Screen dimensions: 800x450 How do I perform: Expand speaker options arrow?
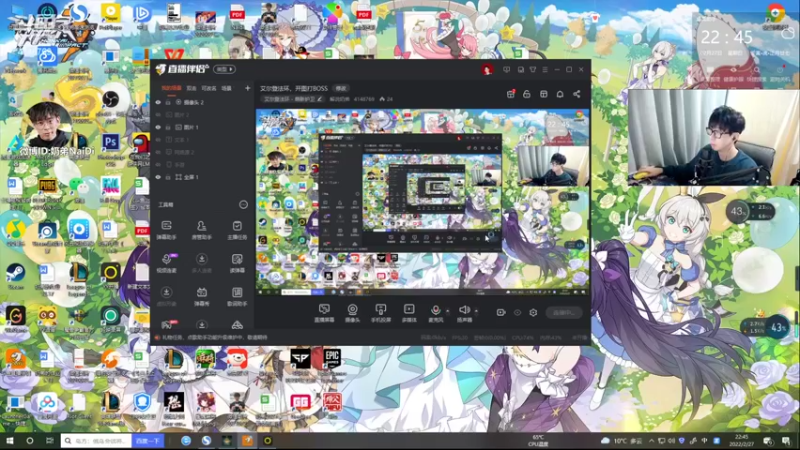click(x=477, y=310)
